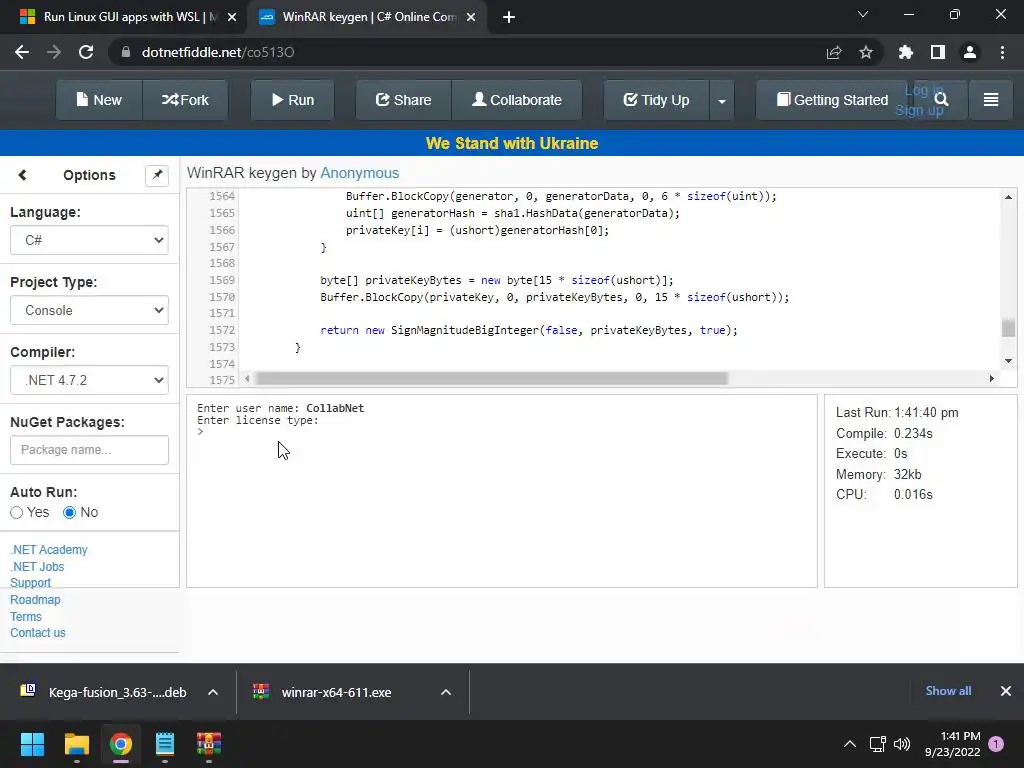Pin the Options panel
Screen dimensions: 1024x768
(157, 175)
